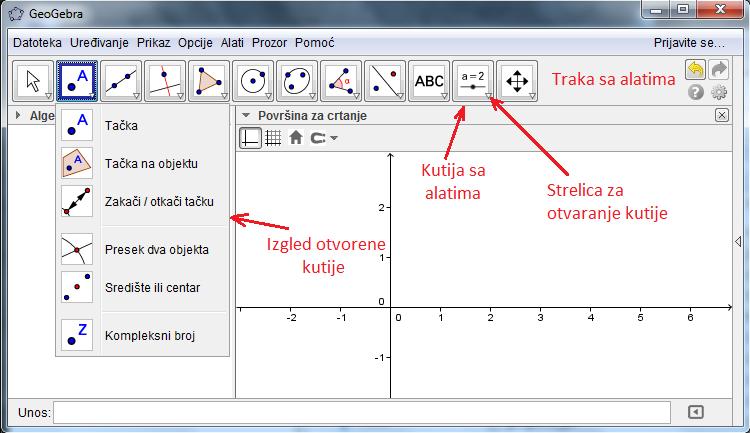Choose Presek dva objekta tool
This screenshot has height=433, width=750.
click(143, 249)
